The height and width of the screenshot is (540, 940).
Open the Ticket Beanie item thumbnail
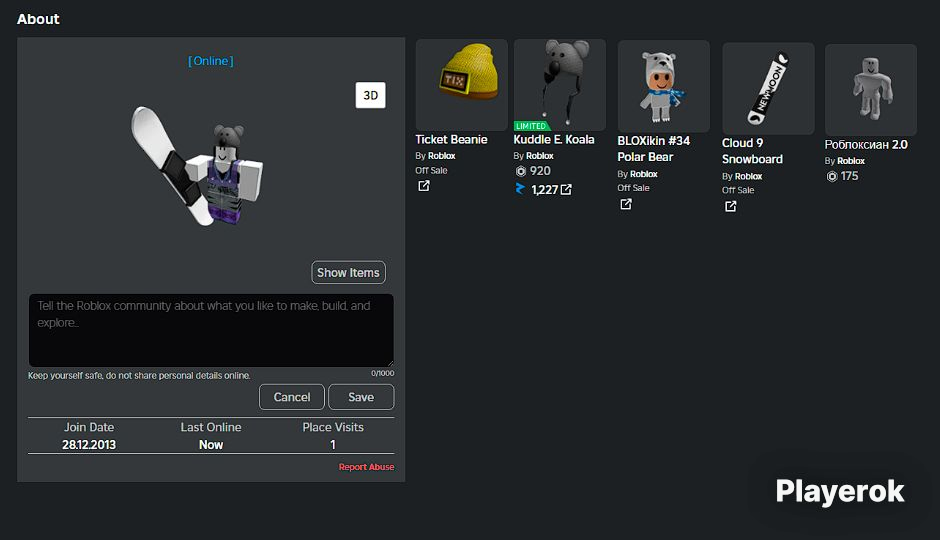coord(462,85)
